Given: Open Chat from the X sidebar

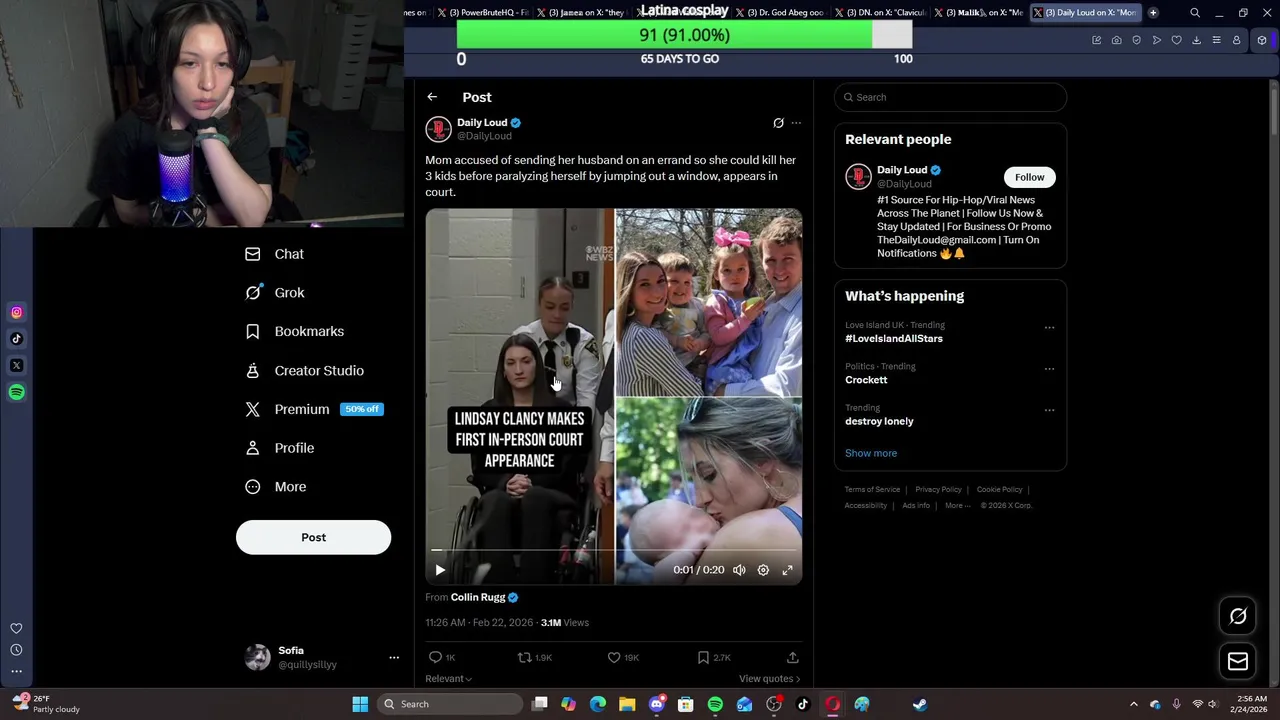Looking at the screenshot, I should (275, 254).
